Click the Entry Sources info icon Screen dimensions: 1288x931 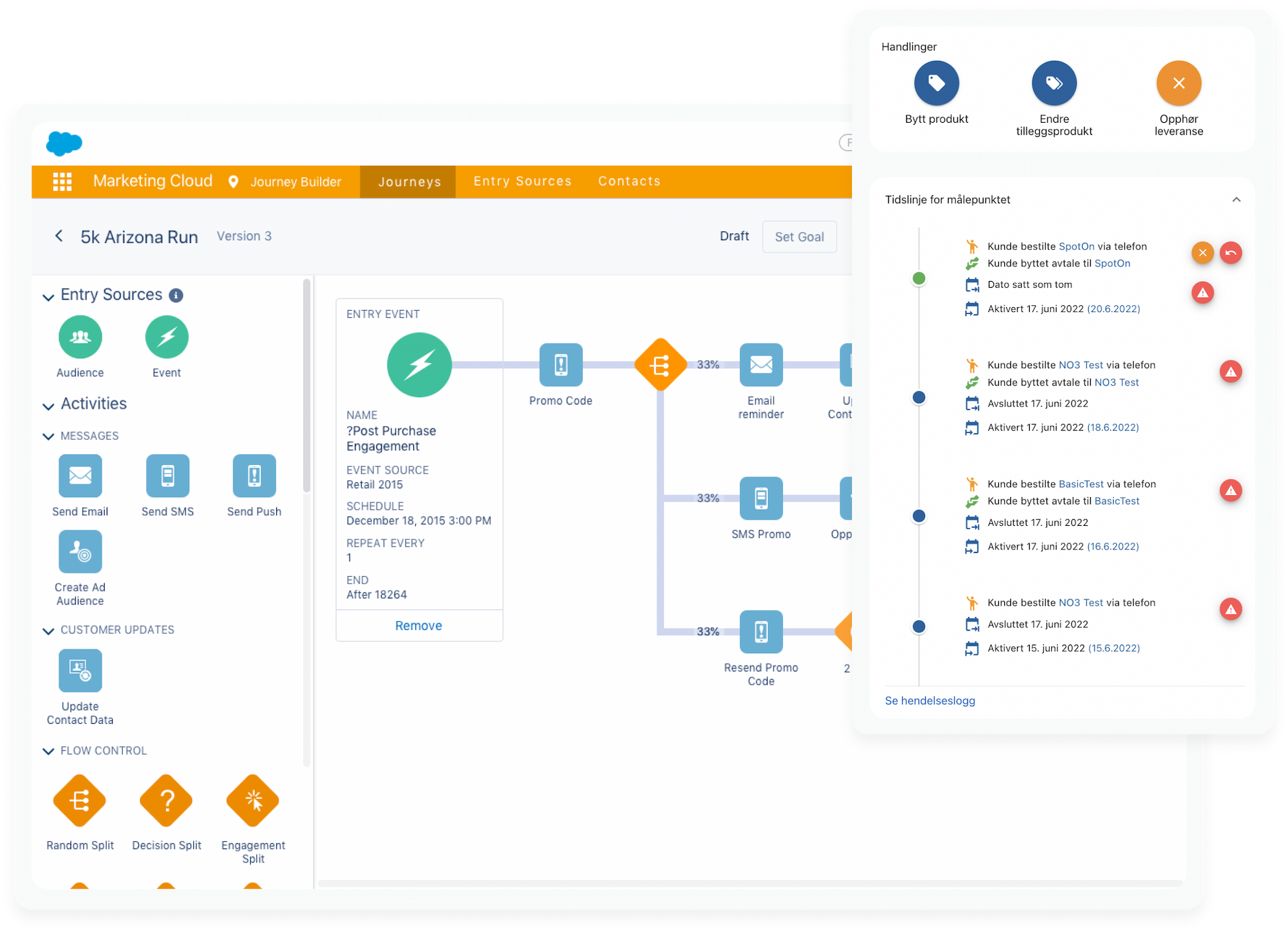point(176,295)
